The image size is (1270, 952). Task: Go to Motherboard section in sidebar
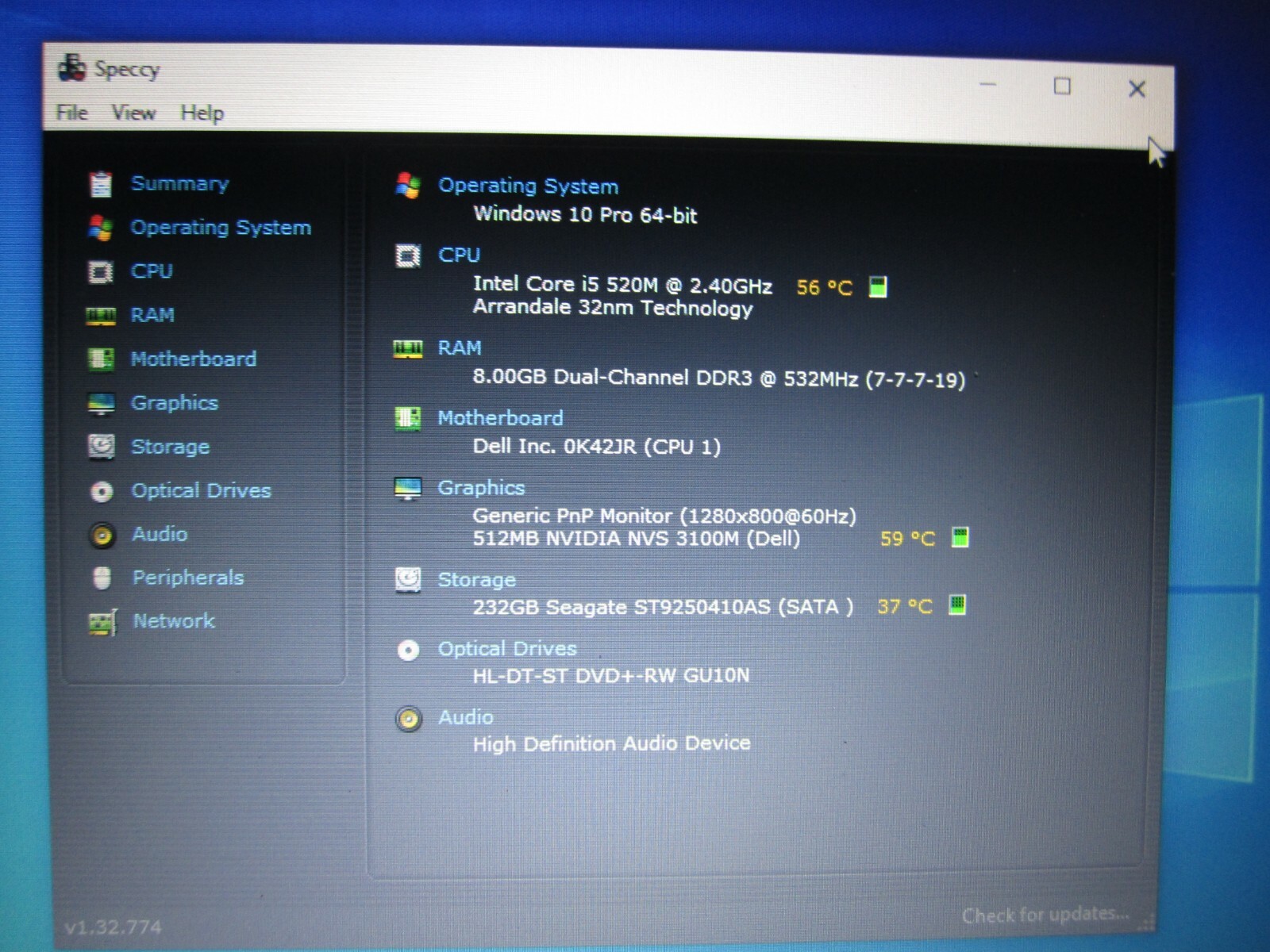[194, 359]
